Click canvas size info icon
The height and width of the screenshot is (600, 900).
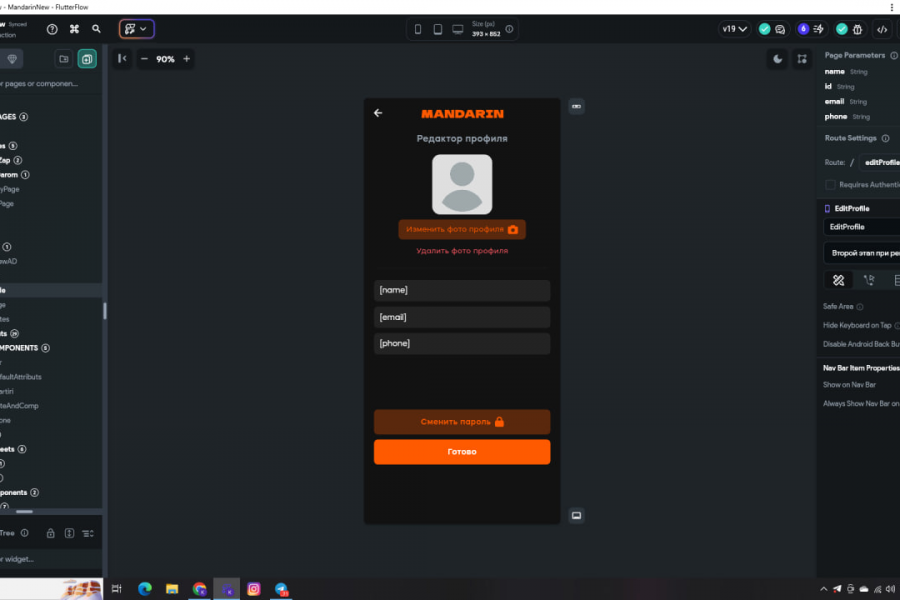coord(509,29)
